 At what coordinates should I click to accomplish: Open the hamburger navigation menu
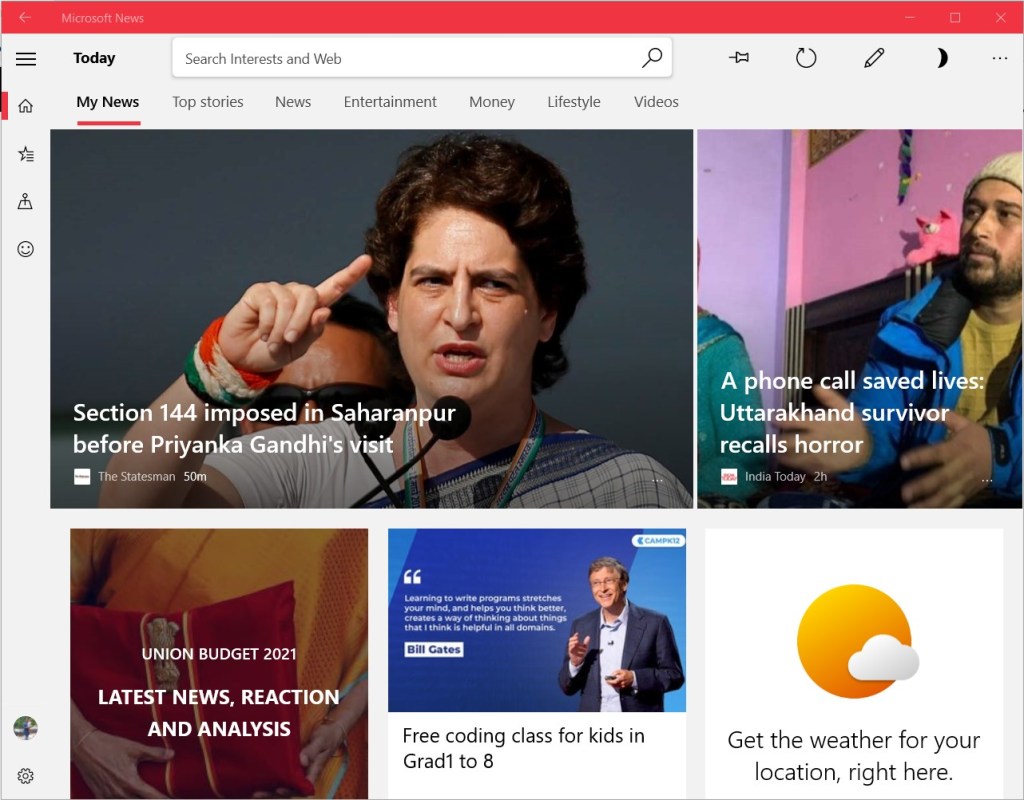click(x=26, y=59)
